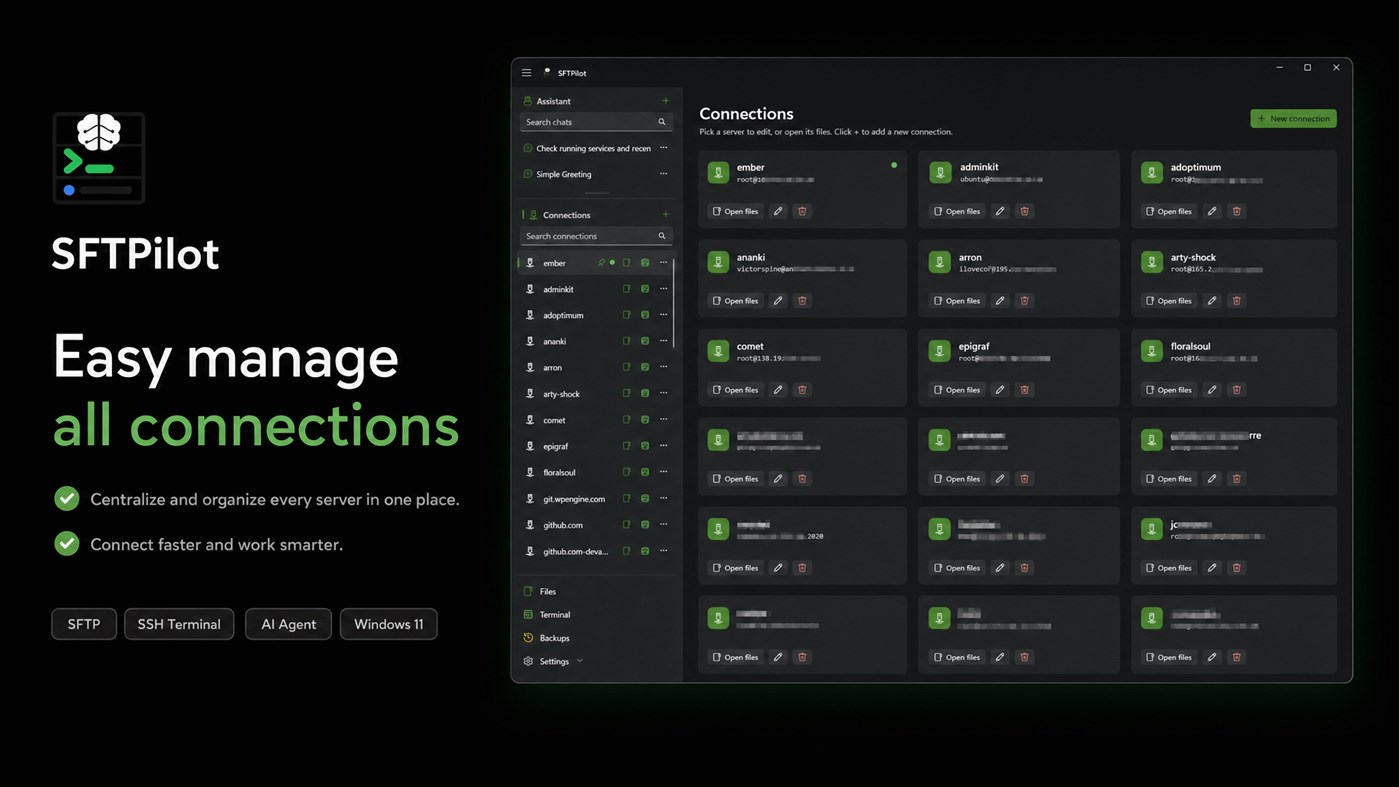
Task: Delete the adminkit connection via trash icon
Action: click(x=1024, y=211)
